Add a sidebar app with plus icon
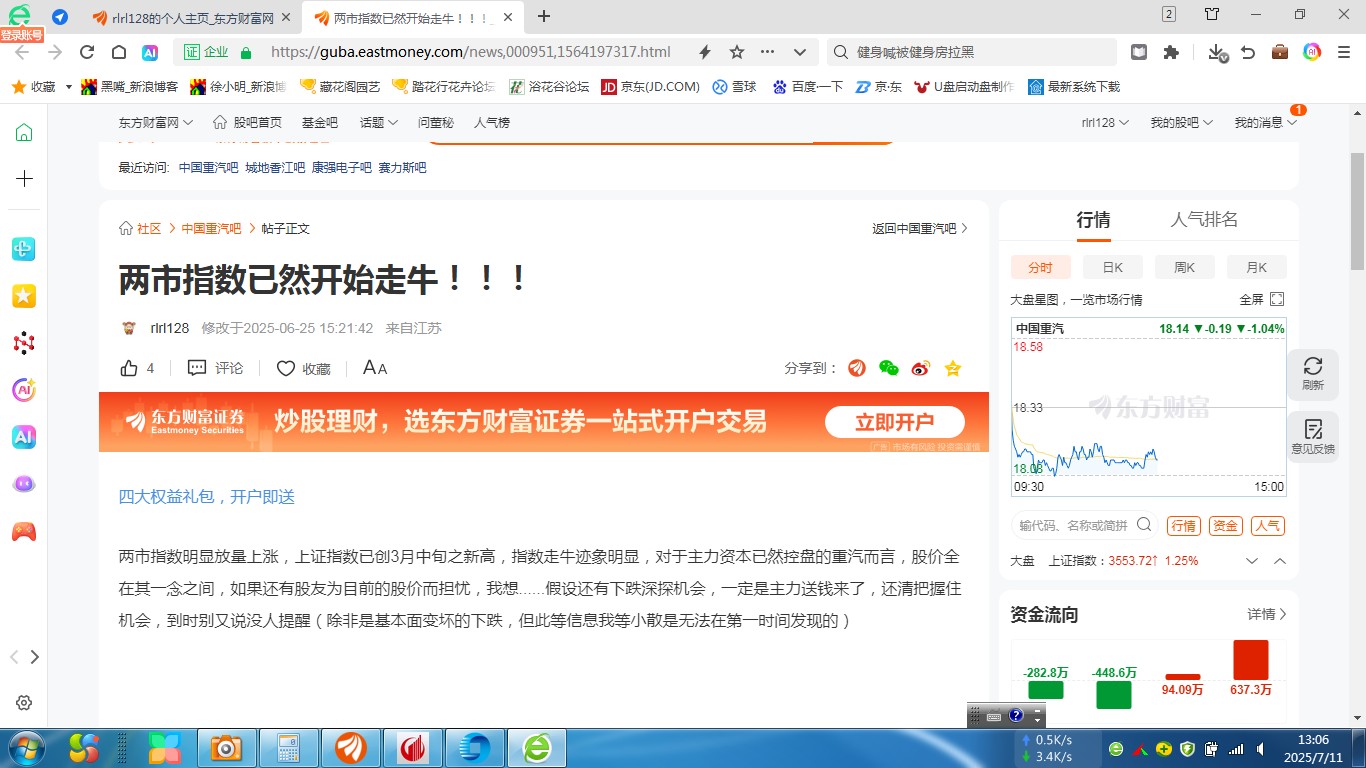The width and height of the screenshot is (1366, 768). point(24,179)
